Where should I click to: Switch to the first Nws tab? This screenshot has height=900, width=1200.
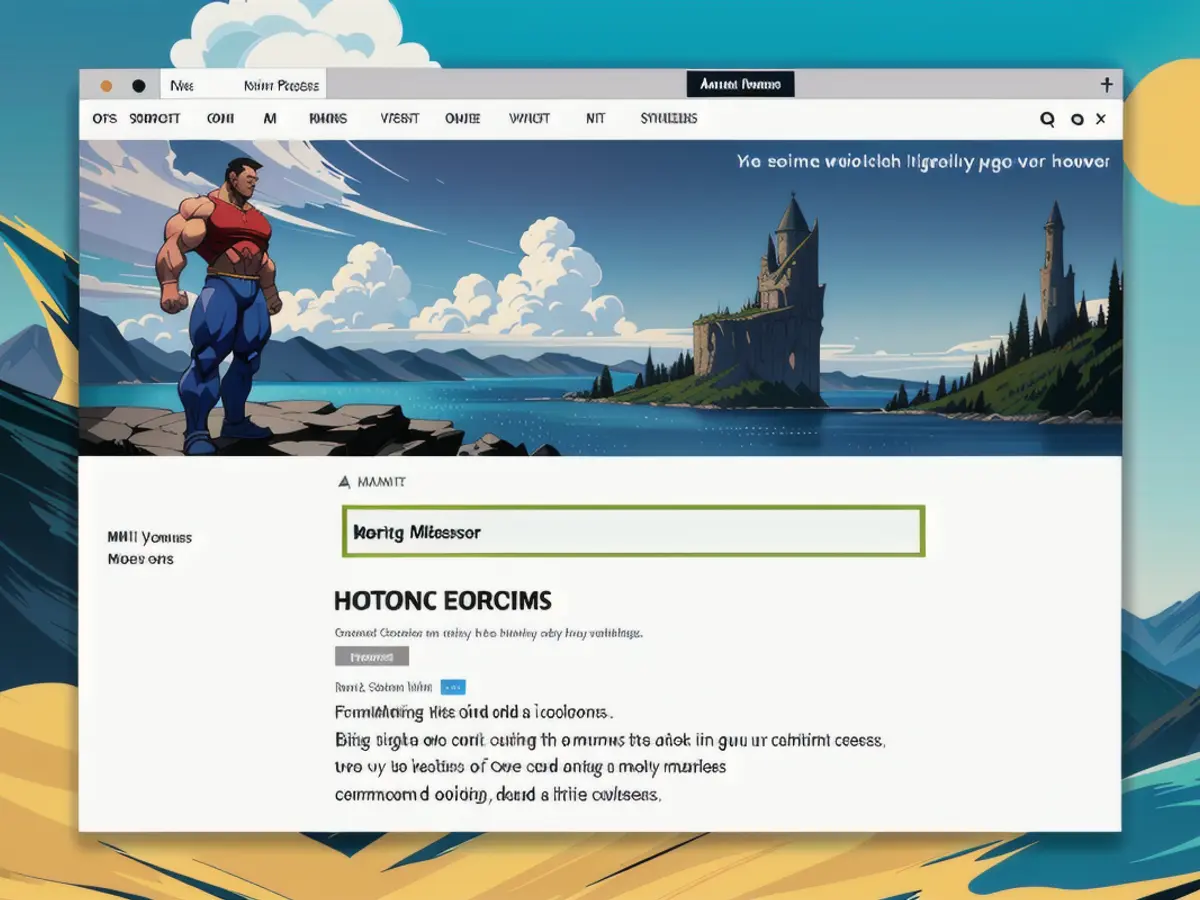(x=182, y=86)
